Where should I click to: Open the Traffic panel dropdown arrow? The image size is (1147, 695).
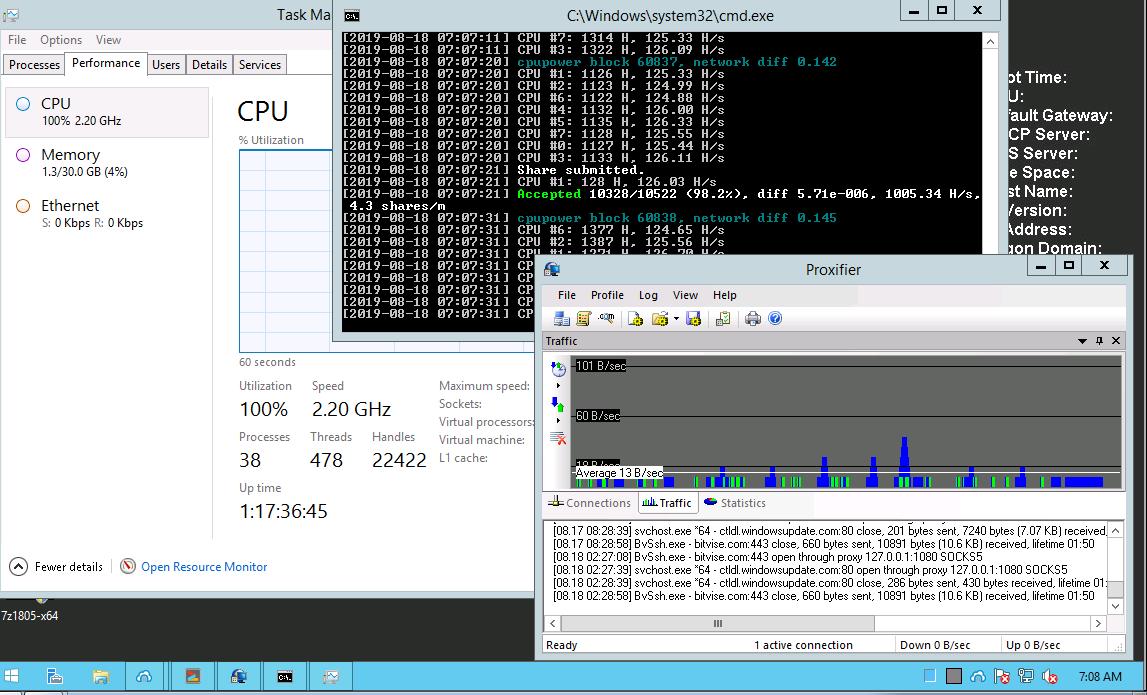[1082, 341]
